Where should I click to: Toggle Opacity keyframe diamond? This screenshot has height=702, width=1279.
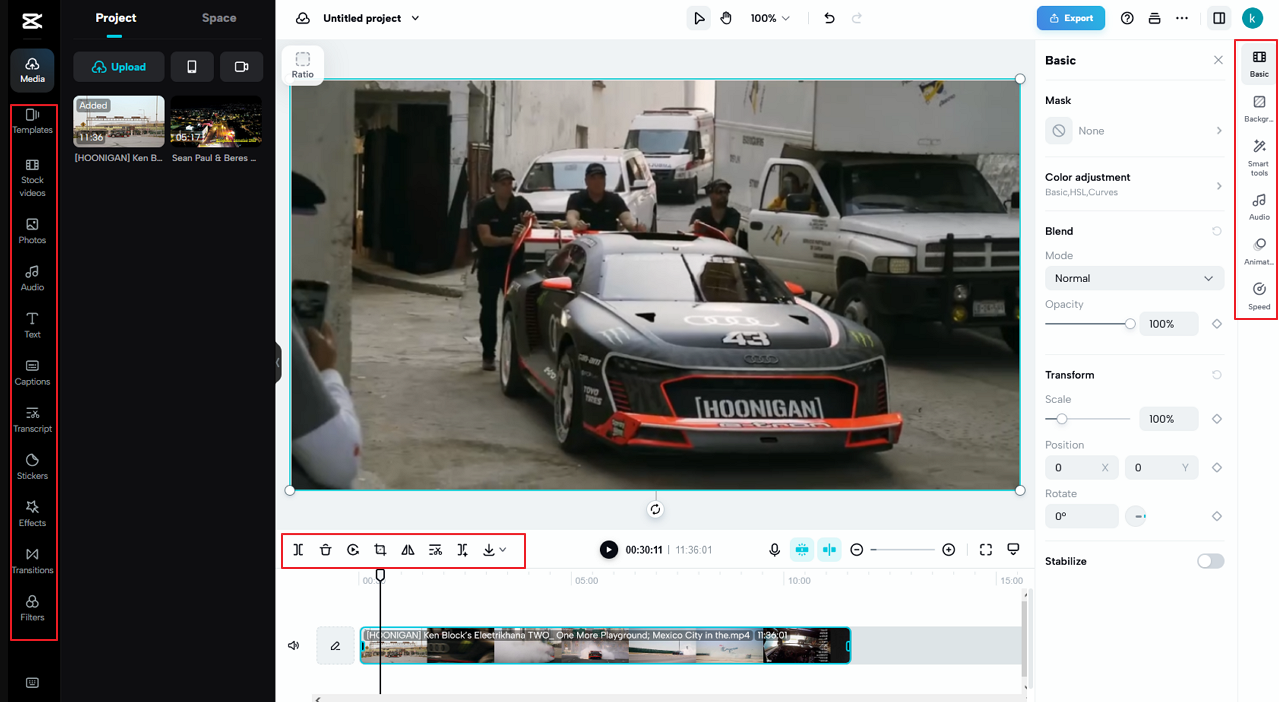[1217, 324]
